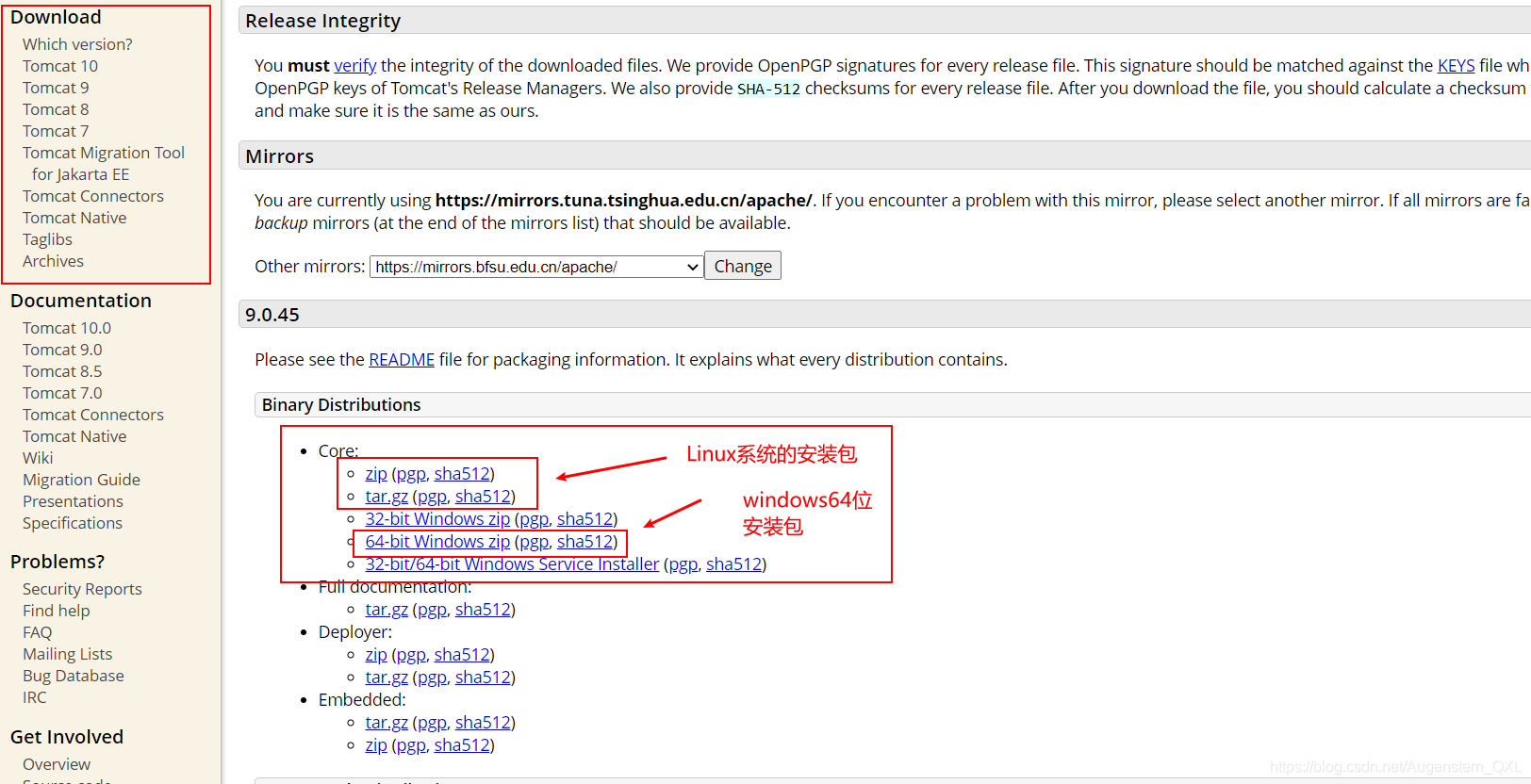Open pgp signature for Deployer zip

pos(411,654)
